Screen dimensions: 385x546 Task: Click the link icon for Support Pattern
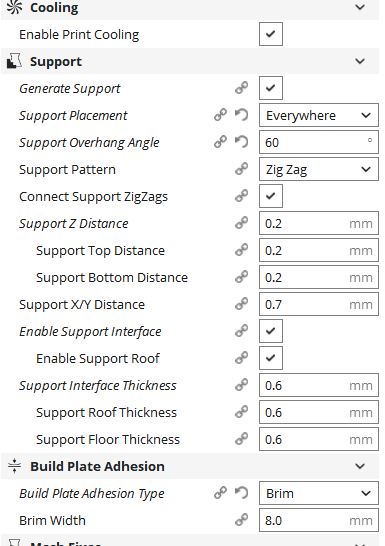coord(241,169)
